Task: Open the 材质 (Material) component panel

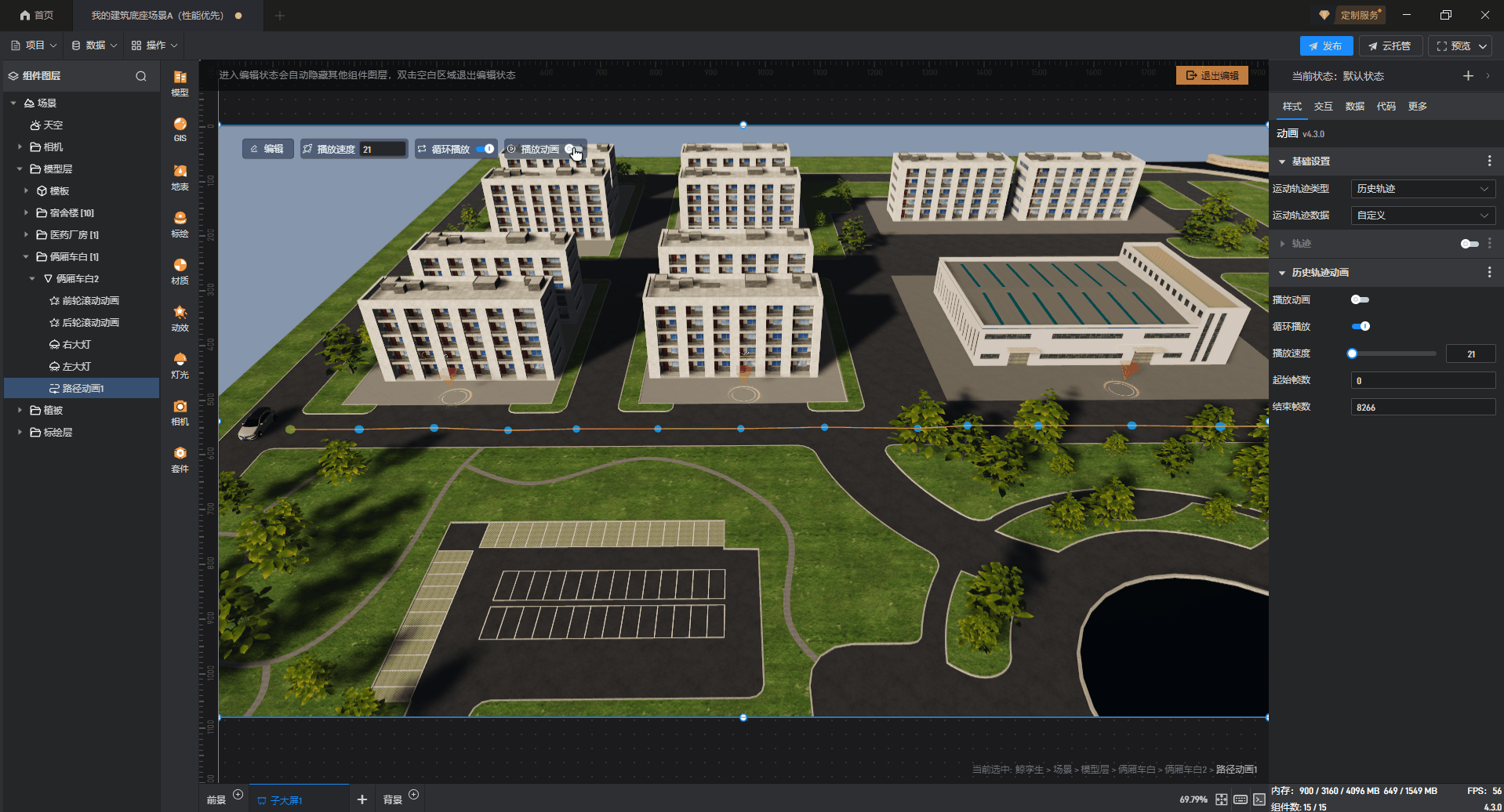Action: [180, 271]
